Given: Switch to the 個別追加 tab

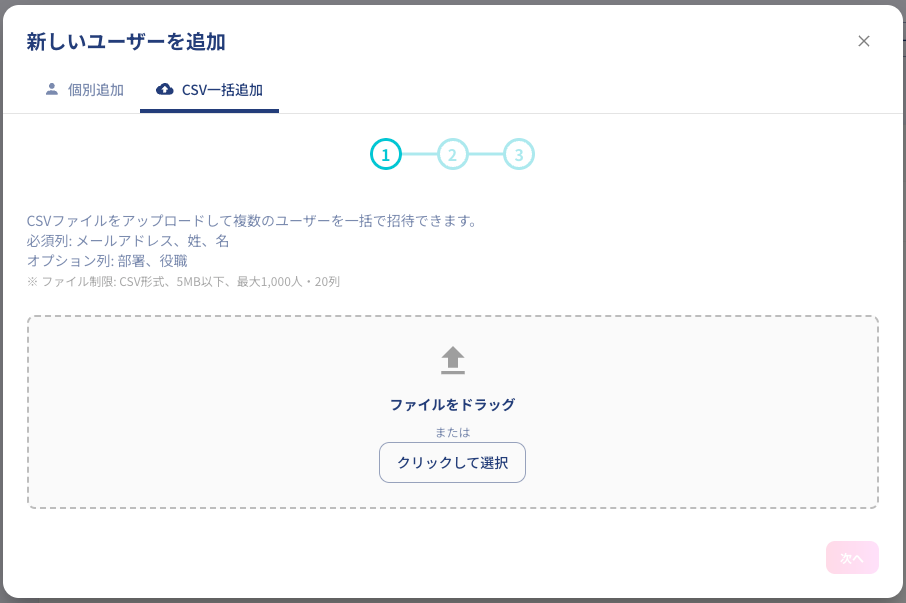Looking at the screenshot, I should 84,90.
